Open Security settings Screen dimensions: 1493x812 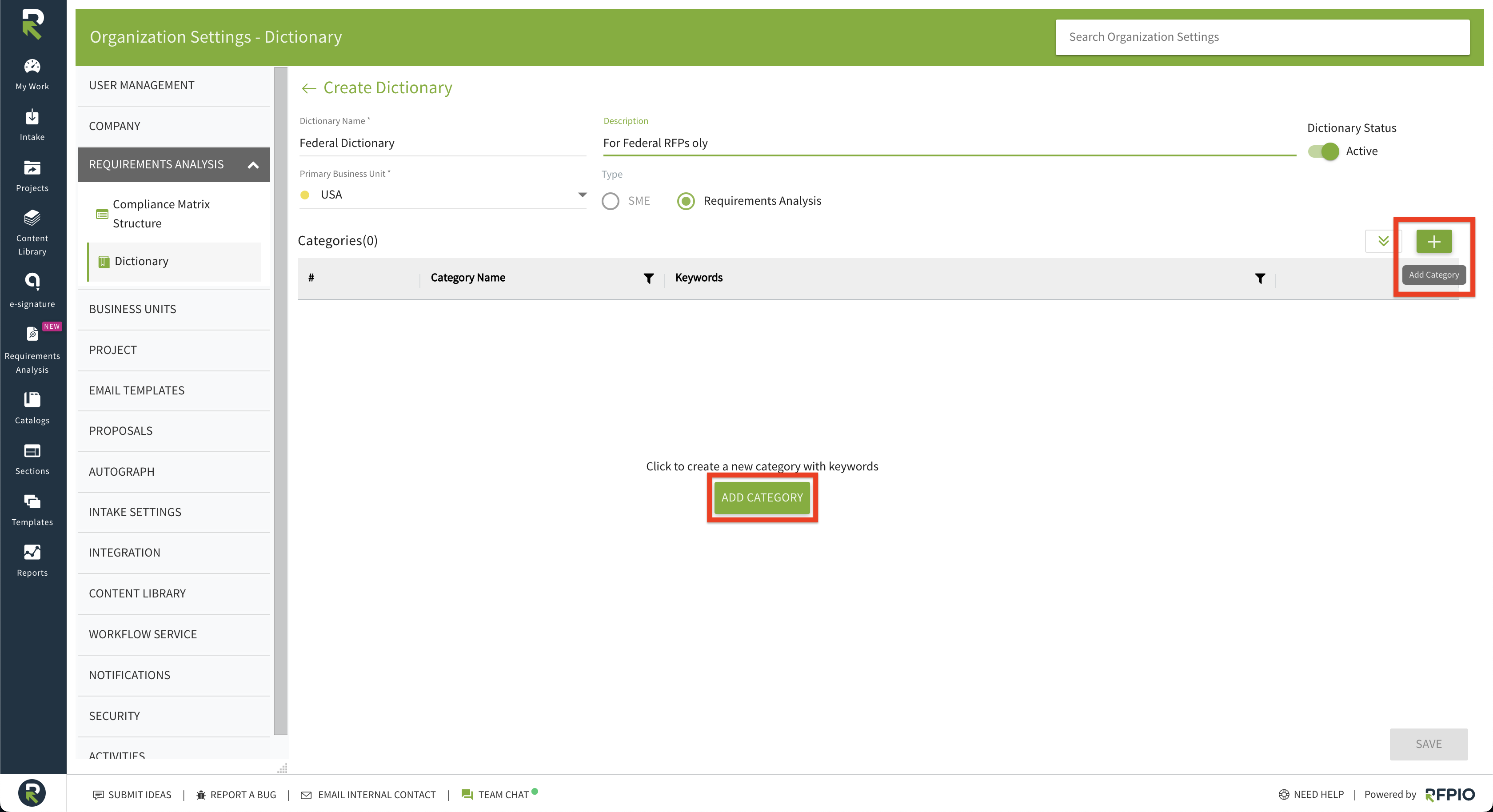(174, 716)
